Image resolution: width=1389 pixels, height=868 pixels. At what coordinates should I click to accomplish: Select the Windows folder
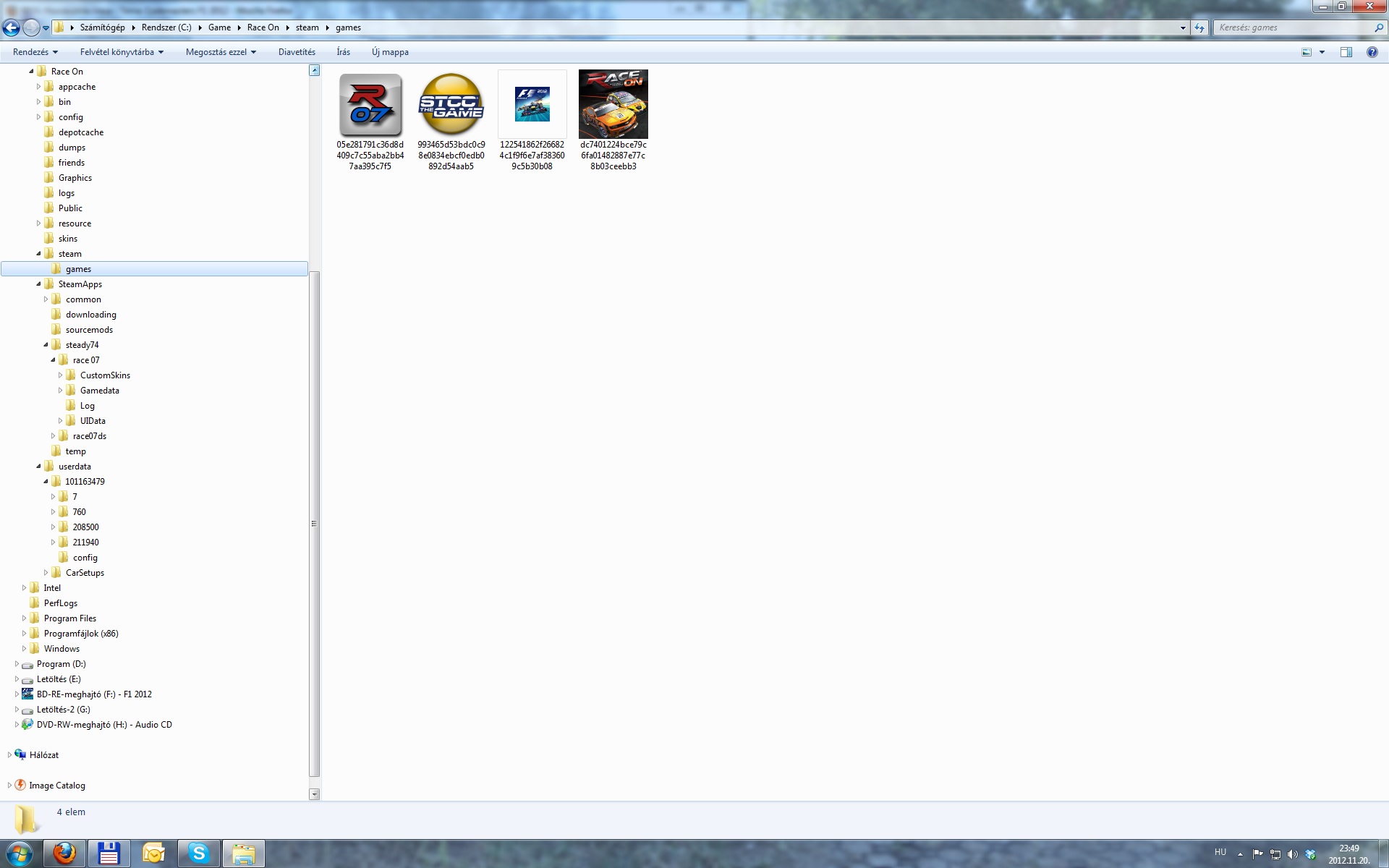[61, 648]
